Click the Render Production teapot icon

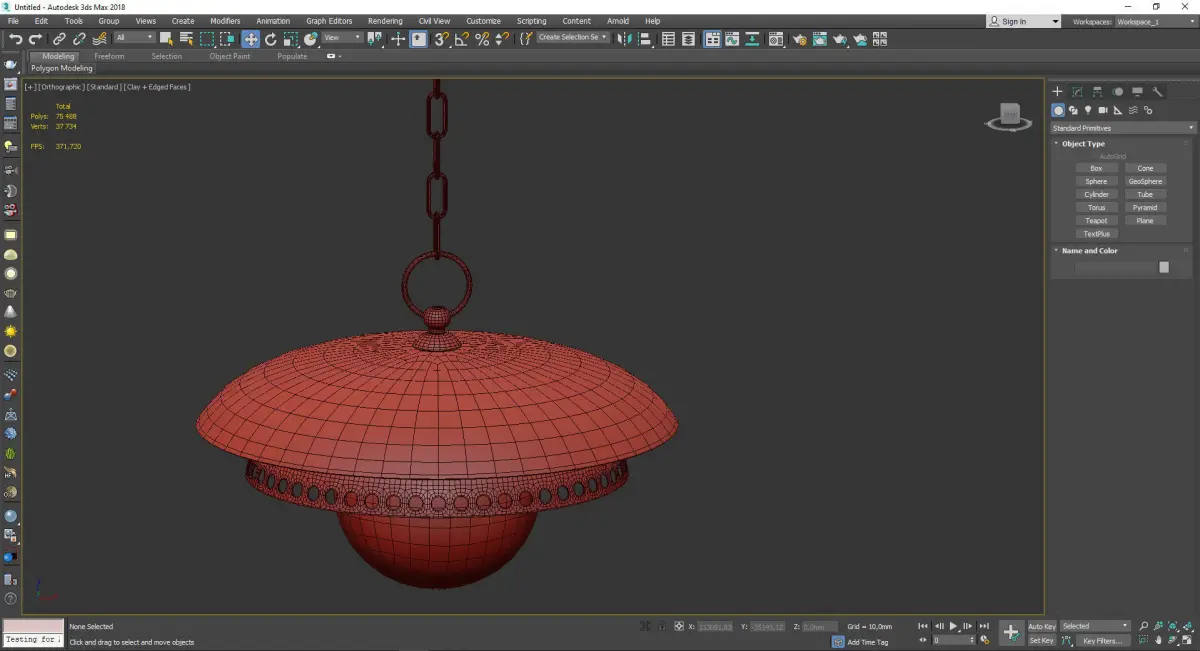[840, 39]
